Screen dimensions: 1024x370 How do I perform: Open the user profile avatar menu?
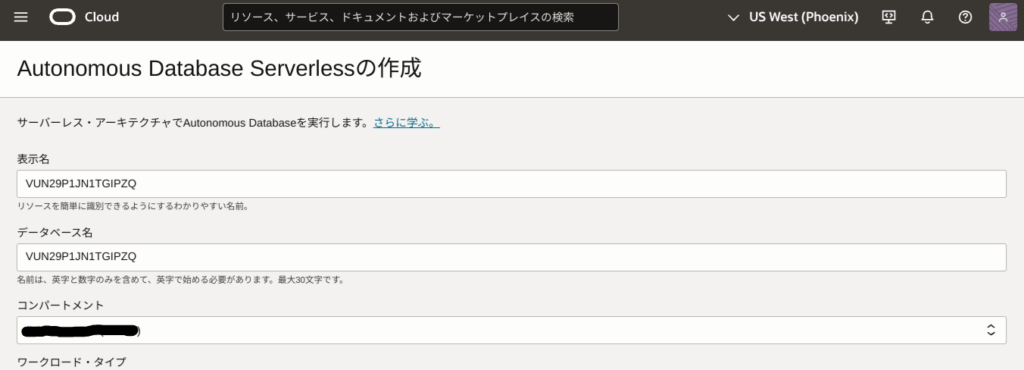1003,17
